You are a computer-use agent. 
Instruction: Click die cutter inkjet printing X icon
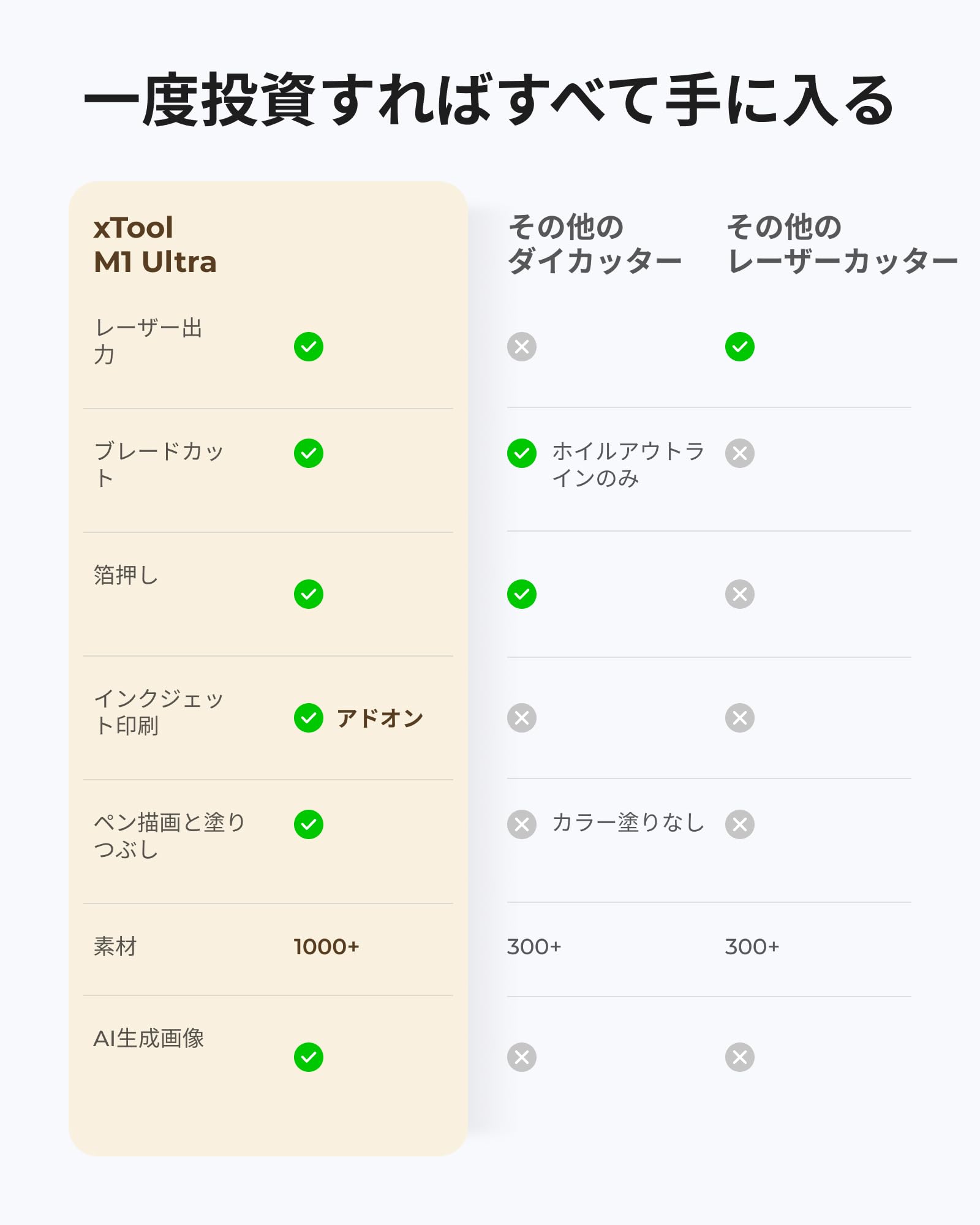pos(522,718)
